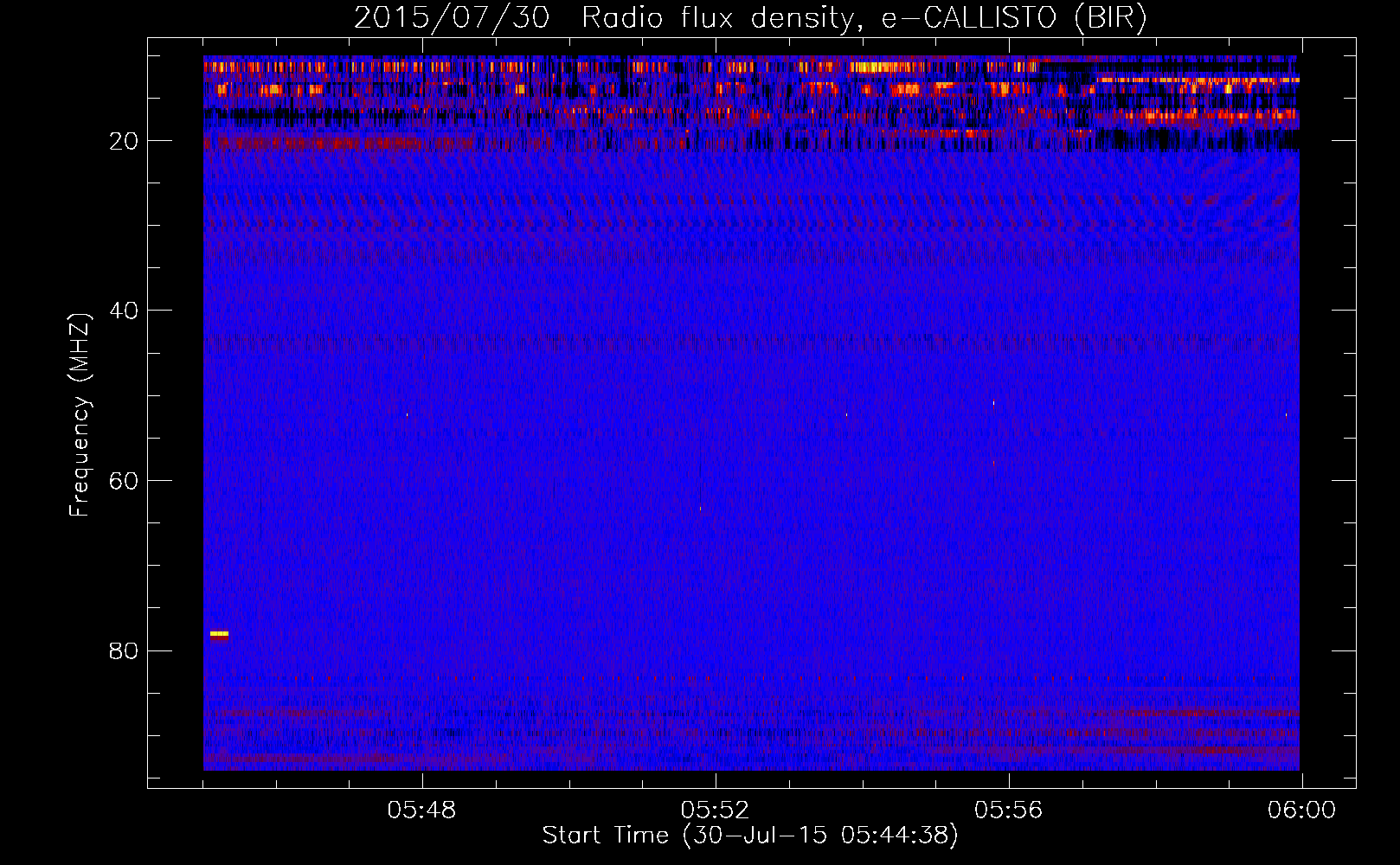The image size is (1400, 865).
Task: Click the yellow burst marker near 78 MHz
Action: click(219, 634)
